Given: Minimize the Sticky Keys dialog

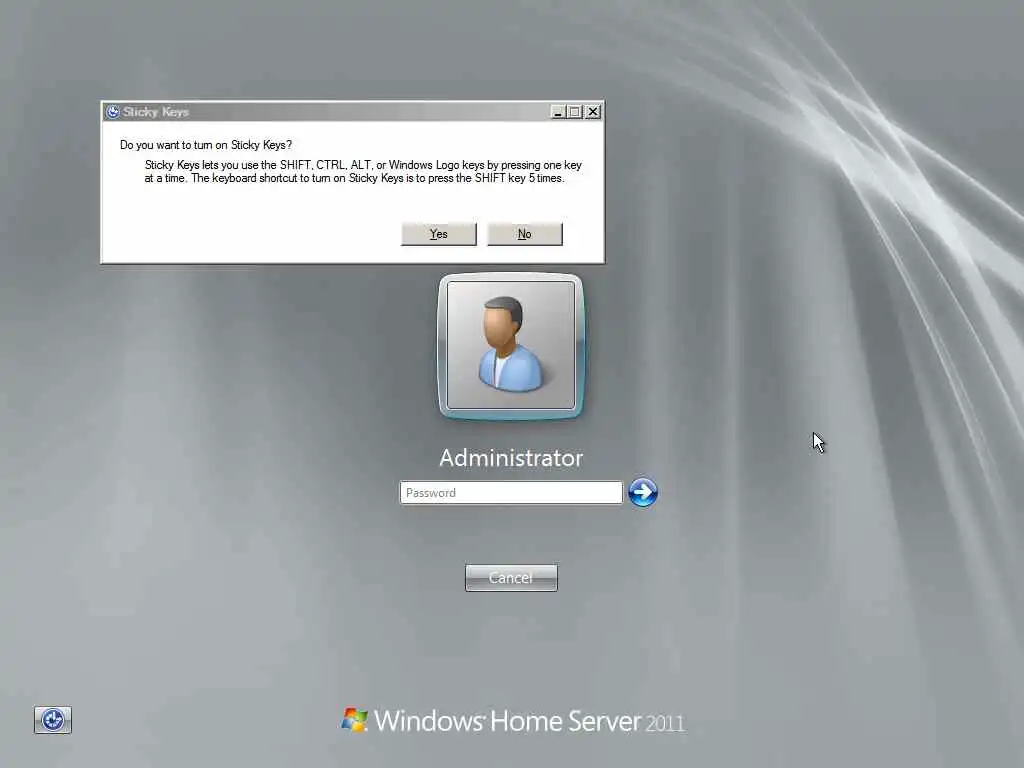Looking at the screenshot, I should [558, 112].
